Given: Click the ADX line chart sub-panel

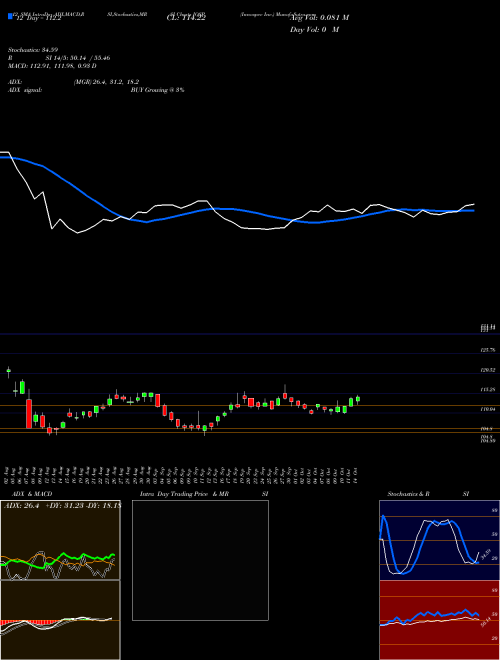Looking at the screenshot, I should (60, 540).
